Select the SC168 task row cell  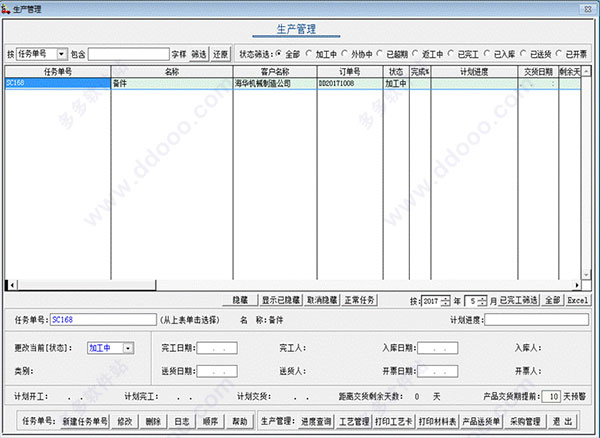[58, 83]
